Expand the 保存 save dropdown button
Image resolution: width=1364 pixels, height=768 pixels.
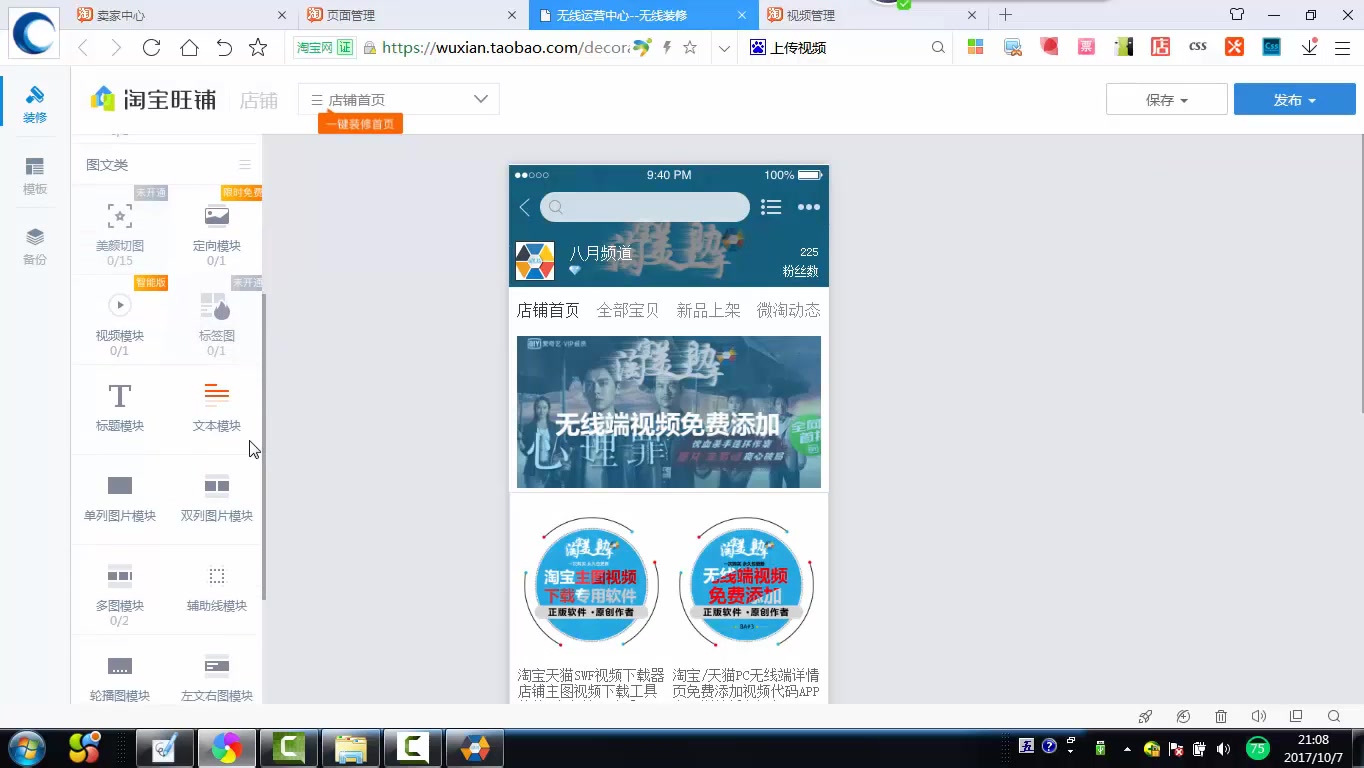click(x=1167, y=100)
